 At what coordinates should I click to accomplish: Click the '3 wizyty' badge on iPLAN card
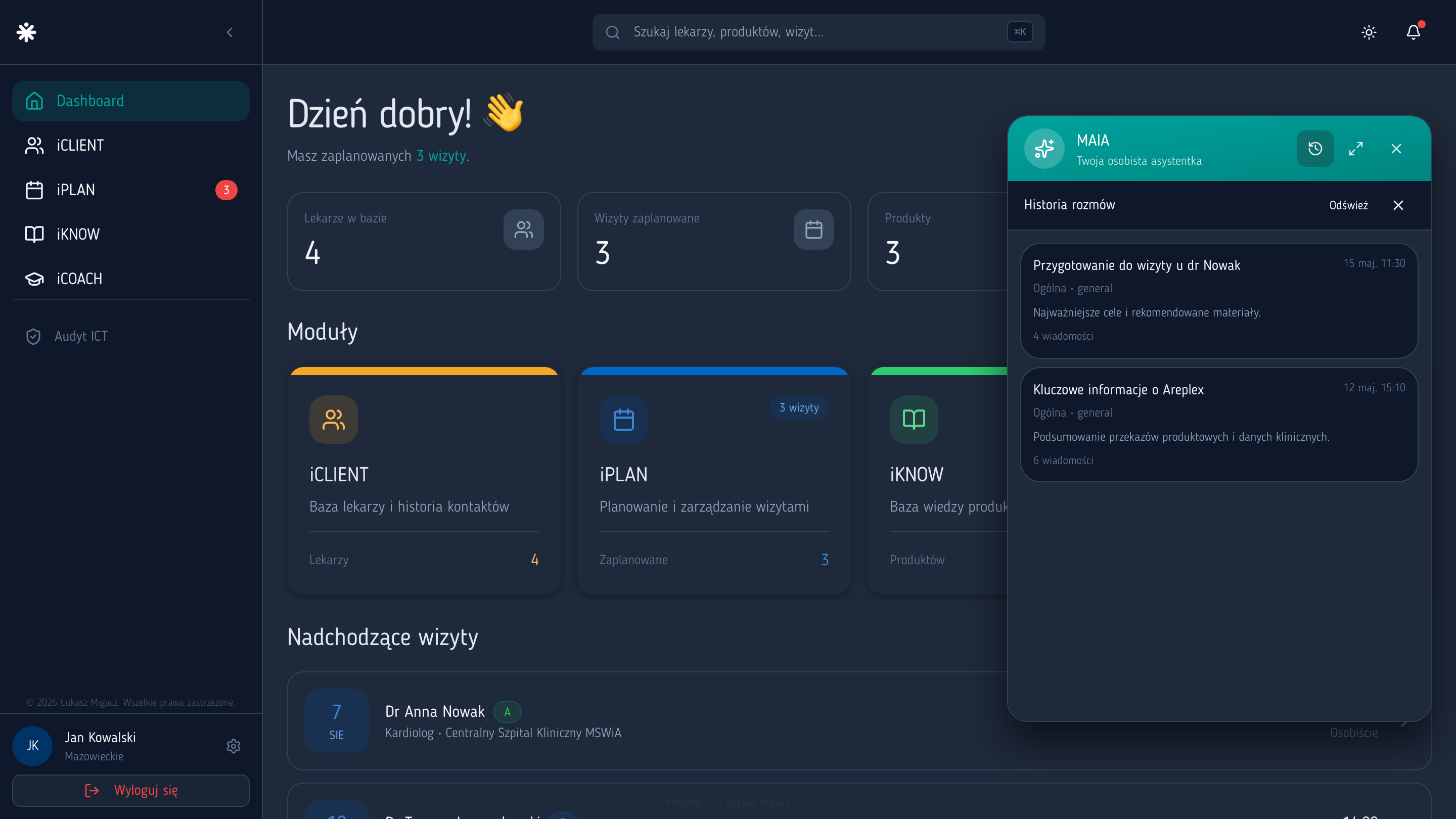click(x=799, y=407)
